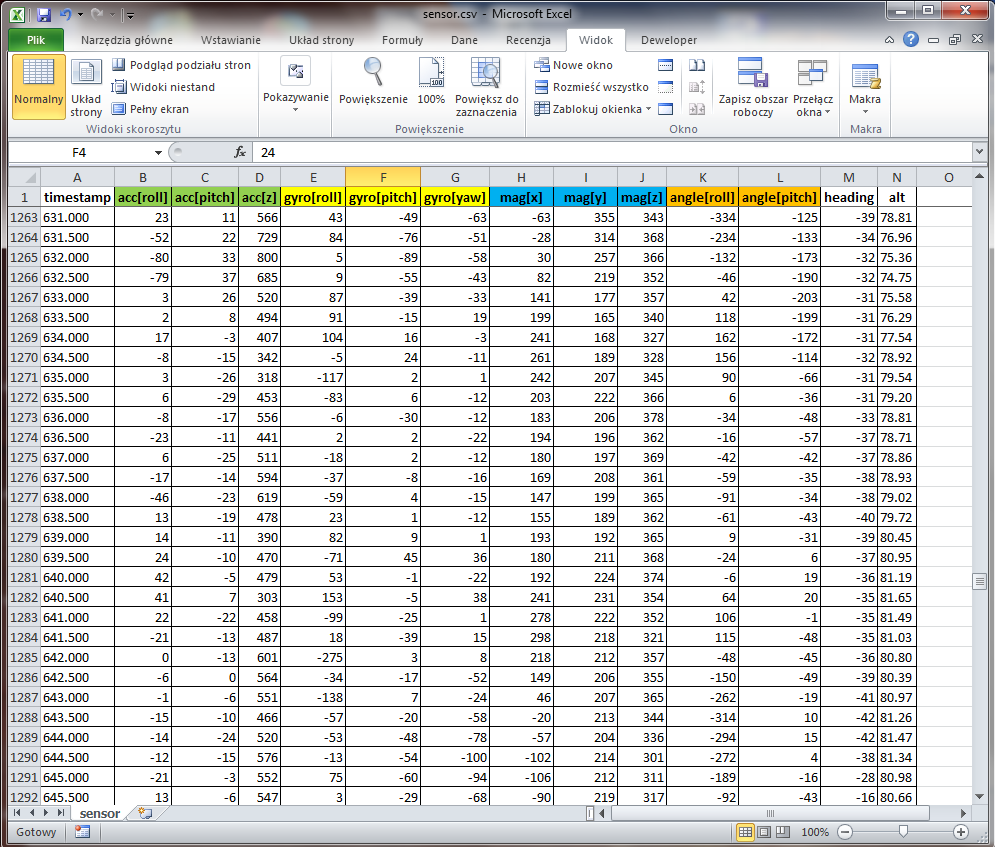Toggle page layout view in status bar

click(765, 832)
